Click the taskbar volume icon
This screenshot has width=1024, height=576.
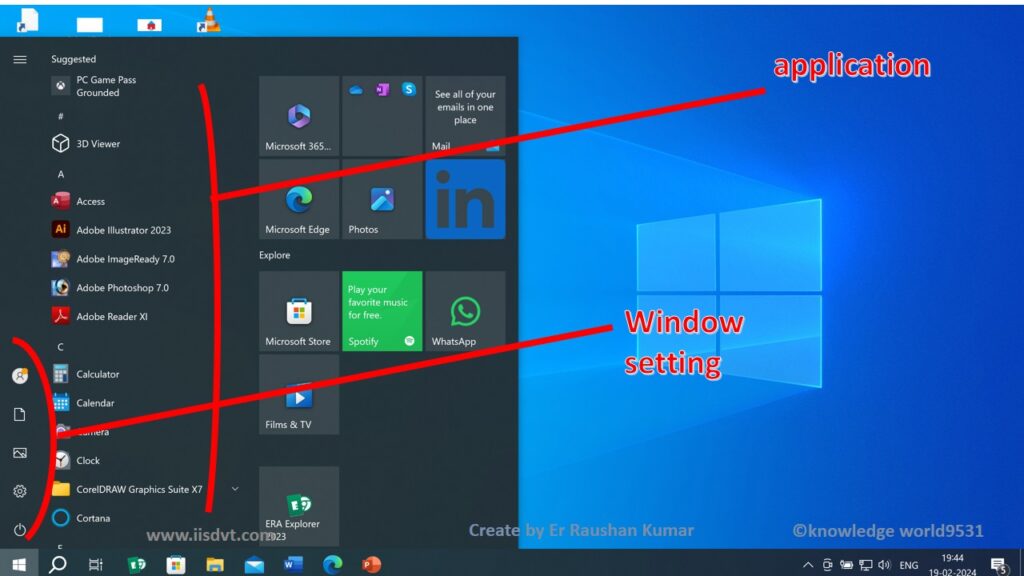point(884,565)
